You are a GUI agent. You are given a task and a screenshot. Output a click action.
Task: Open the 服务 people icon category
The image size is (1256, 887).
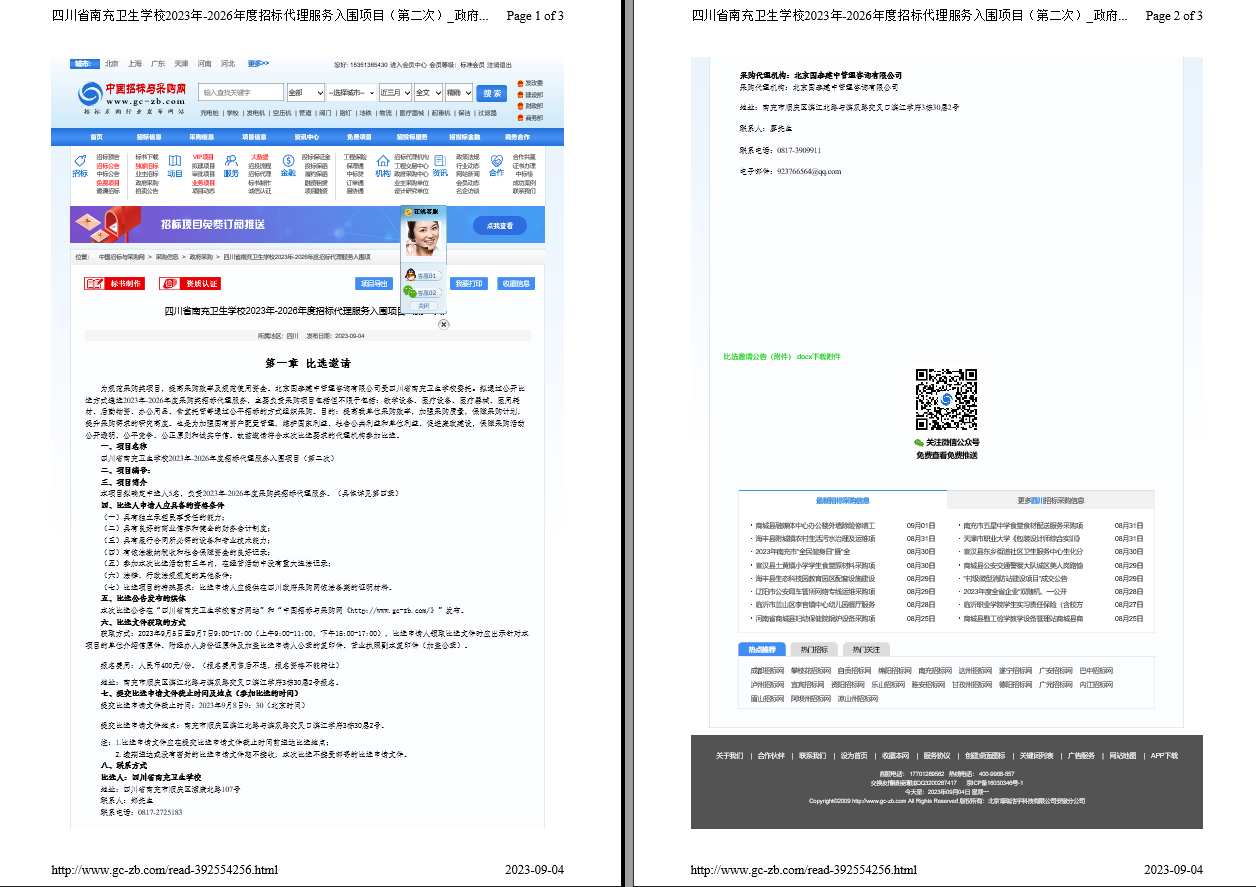tap(231, 165)
